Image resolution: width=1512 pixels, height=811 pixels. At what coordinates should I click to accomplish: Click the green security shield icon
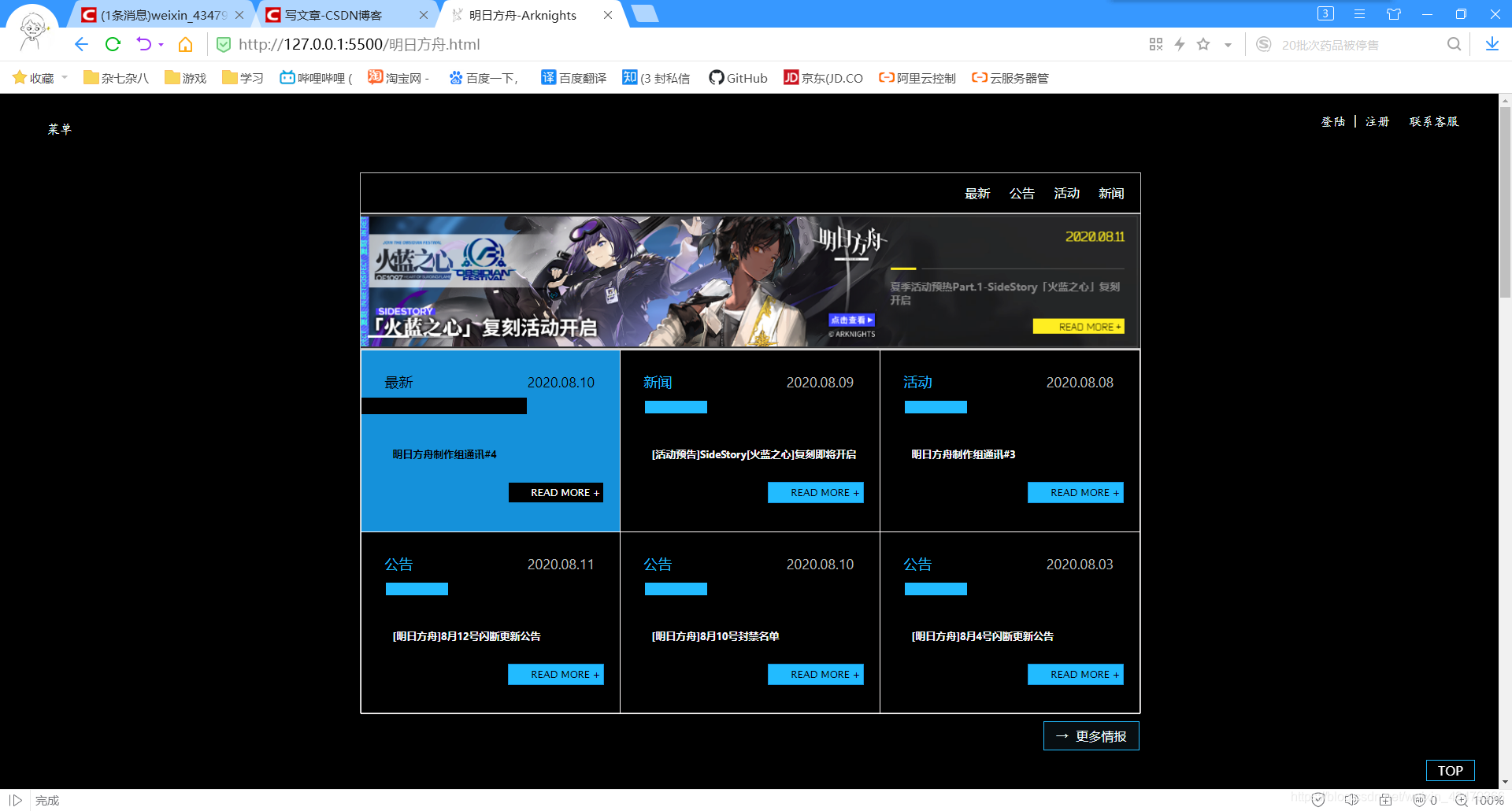pyautogui.click(x=224, y=45)
